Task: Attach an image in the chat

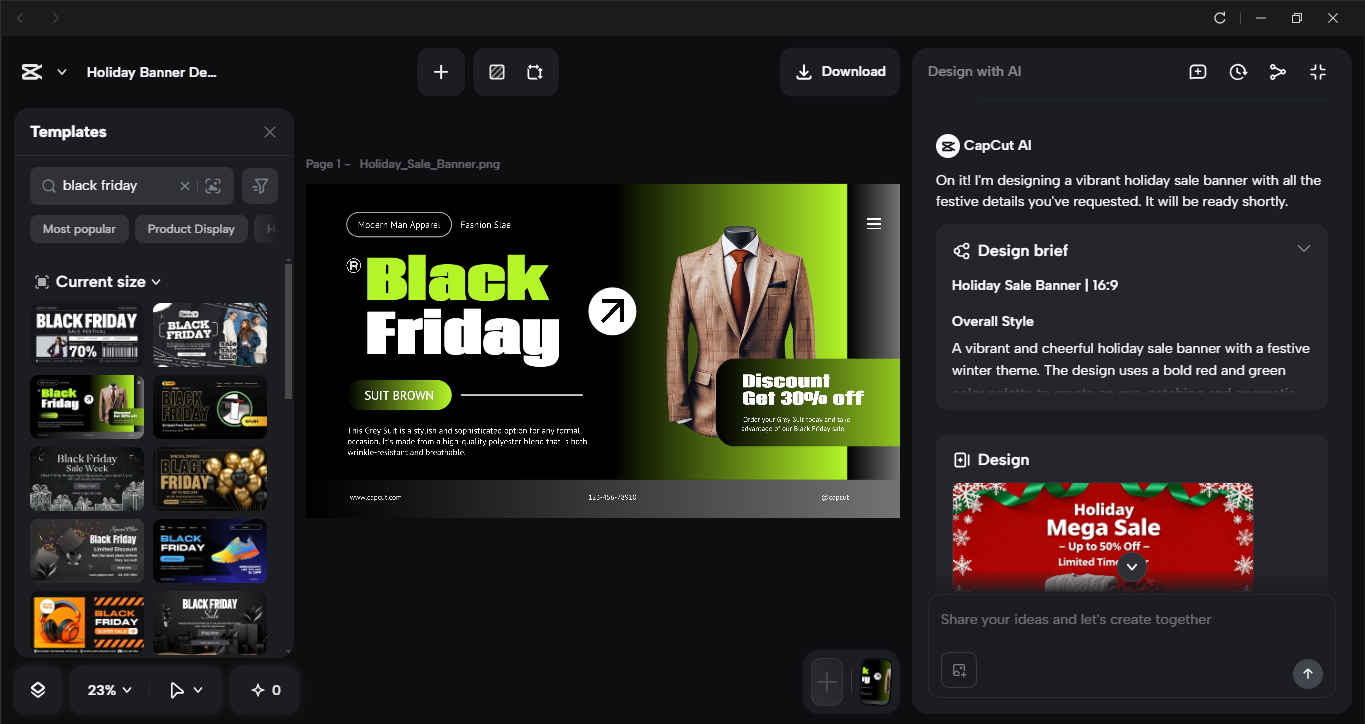Action: [958, 670]
